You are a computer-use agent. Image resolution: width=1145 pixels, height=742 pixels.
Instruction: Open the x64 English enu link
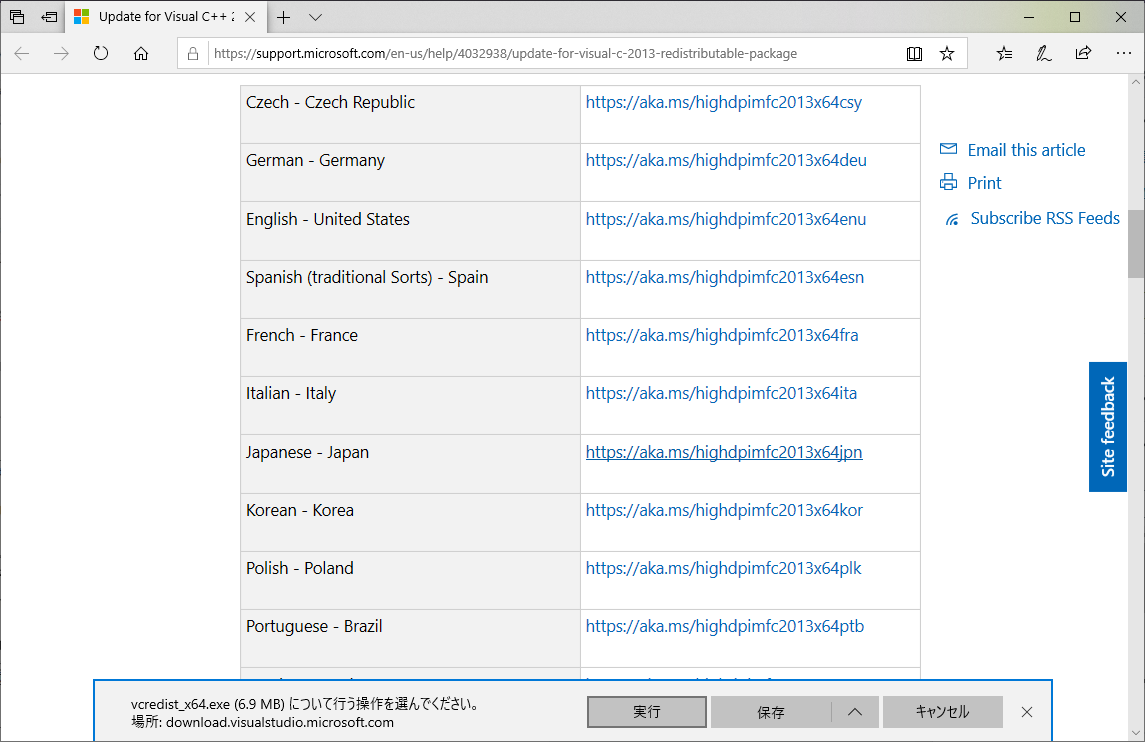pos(726,219)
